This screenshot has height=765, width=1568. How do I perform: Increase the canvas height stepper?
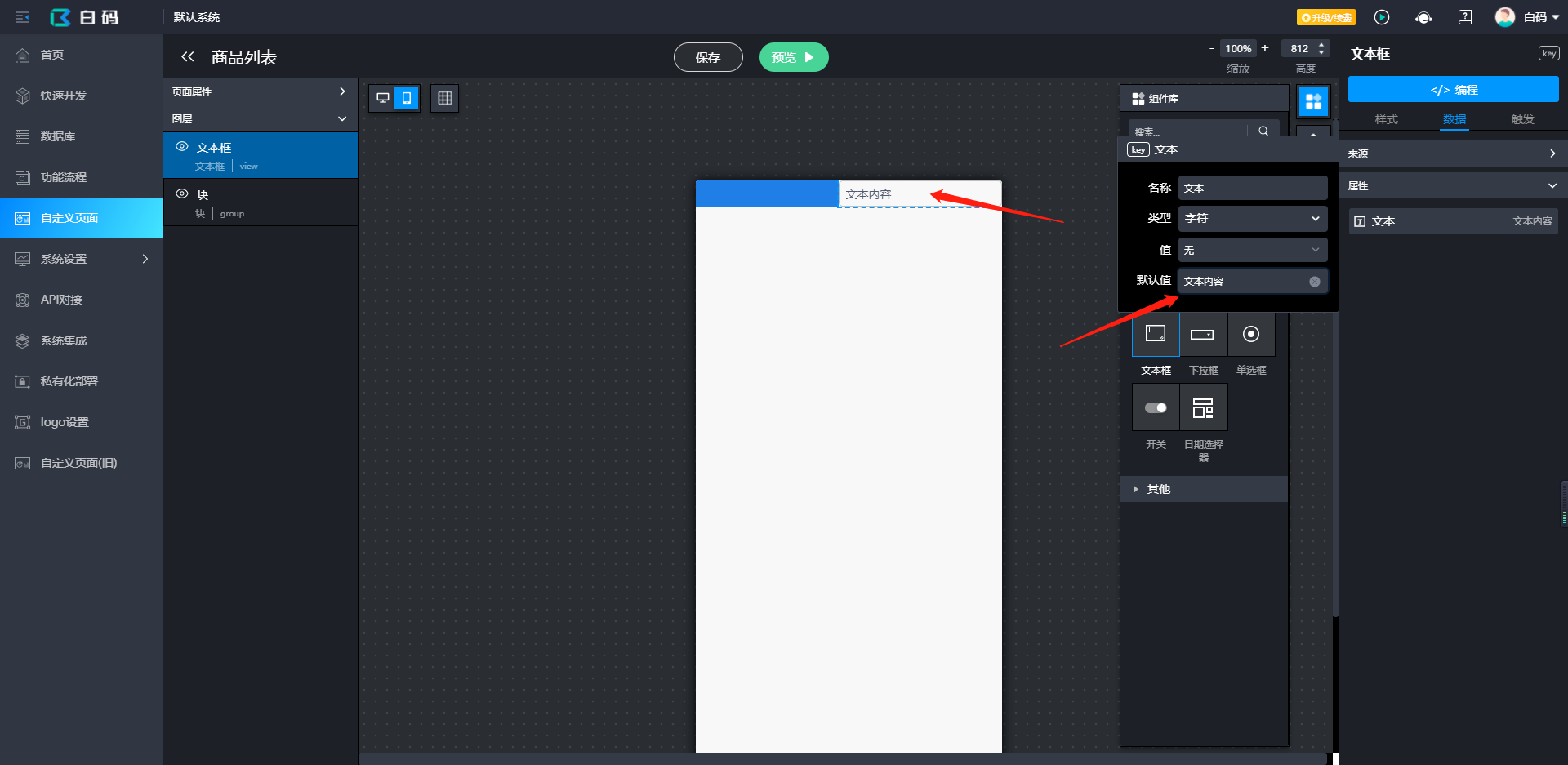[1321, 44]
